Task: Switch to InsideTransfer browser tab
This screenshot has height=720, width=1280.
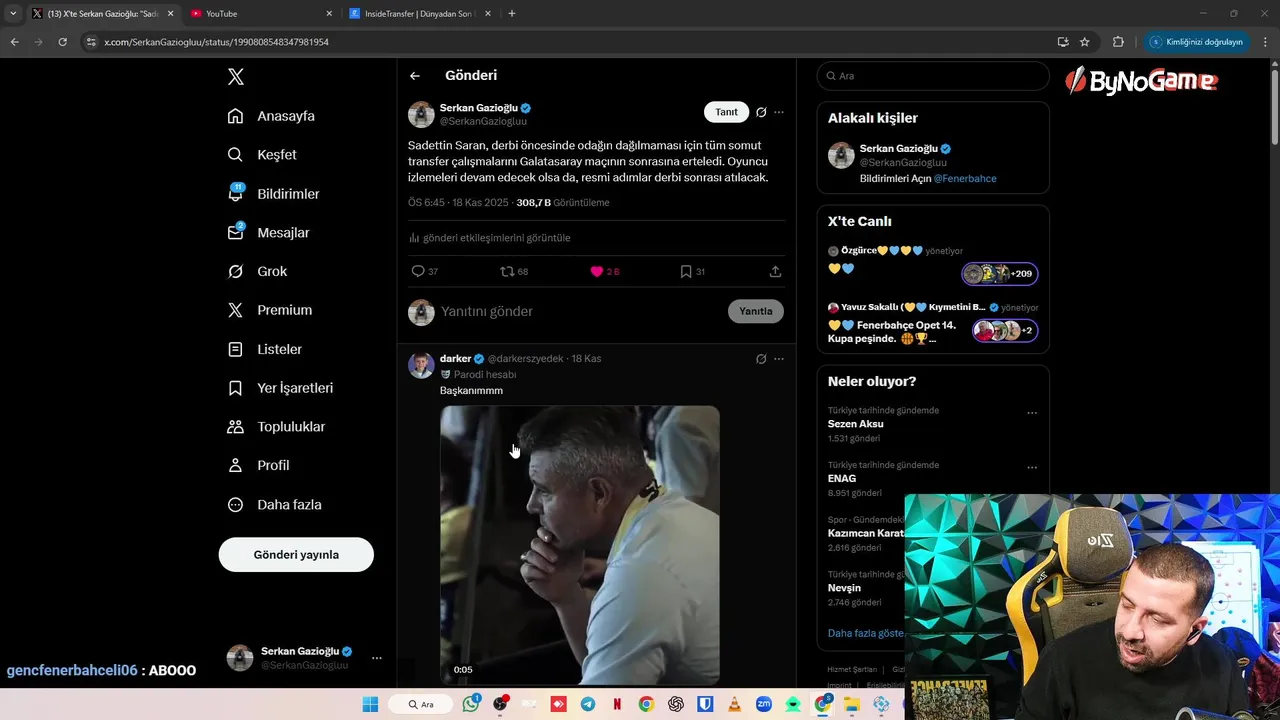Action: (420, 14)
